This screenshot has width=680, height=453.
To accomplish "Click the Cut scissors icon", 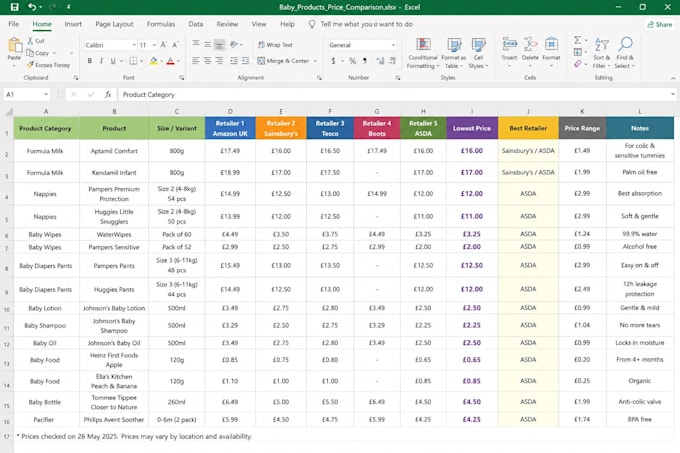I will (30, 40).
